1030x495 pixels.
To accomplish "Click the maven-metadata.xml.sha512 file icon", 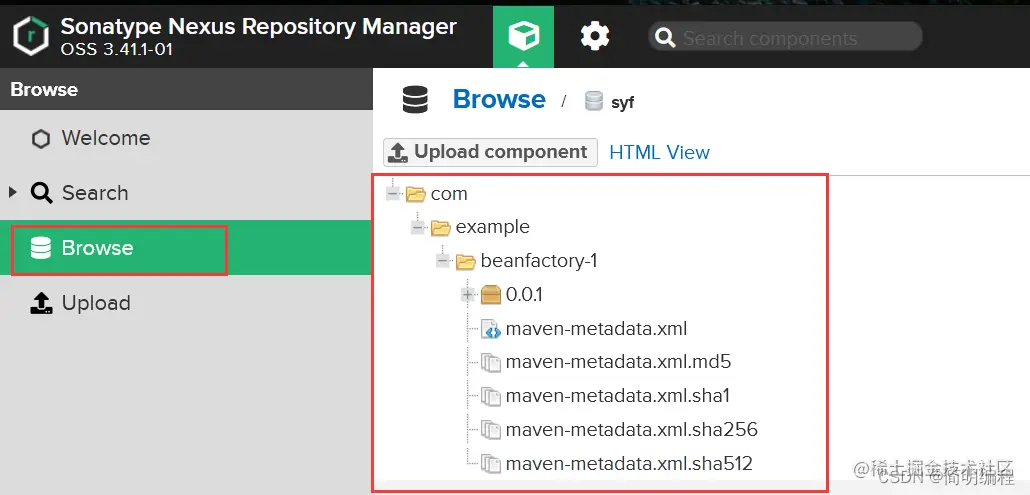I will point(491,464).
